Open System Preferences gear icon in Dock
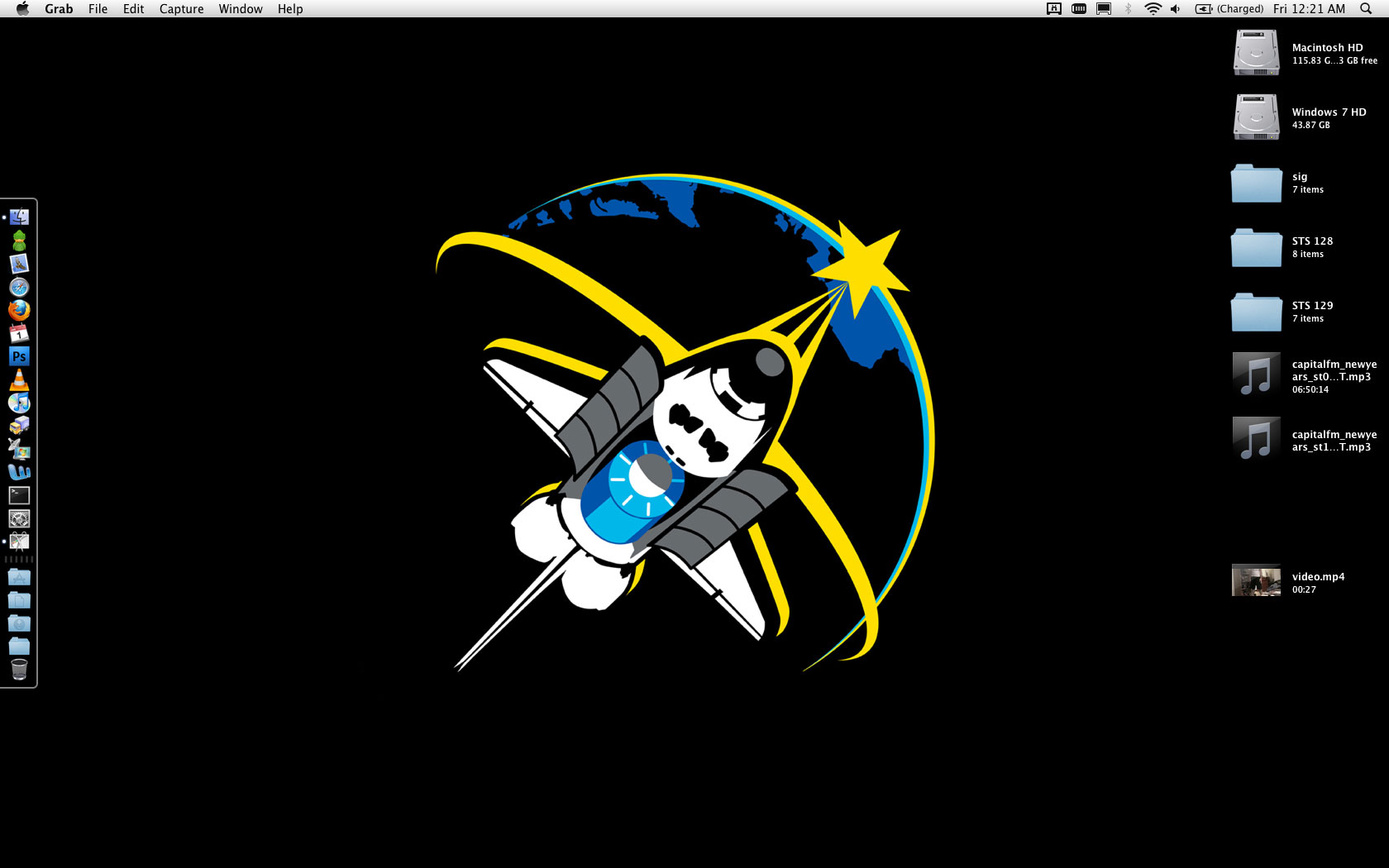Viewport: 1389px width, 868px height. tap(19, 518)
